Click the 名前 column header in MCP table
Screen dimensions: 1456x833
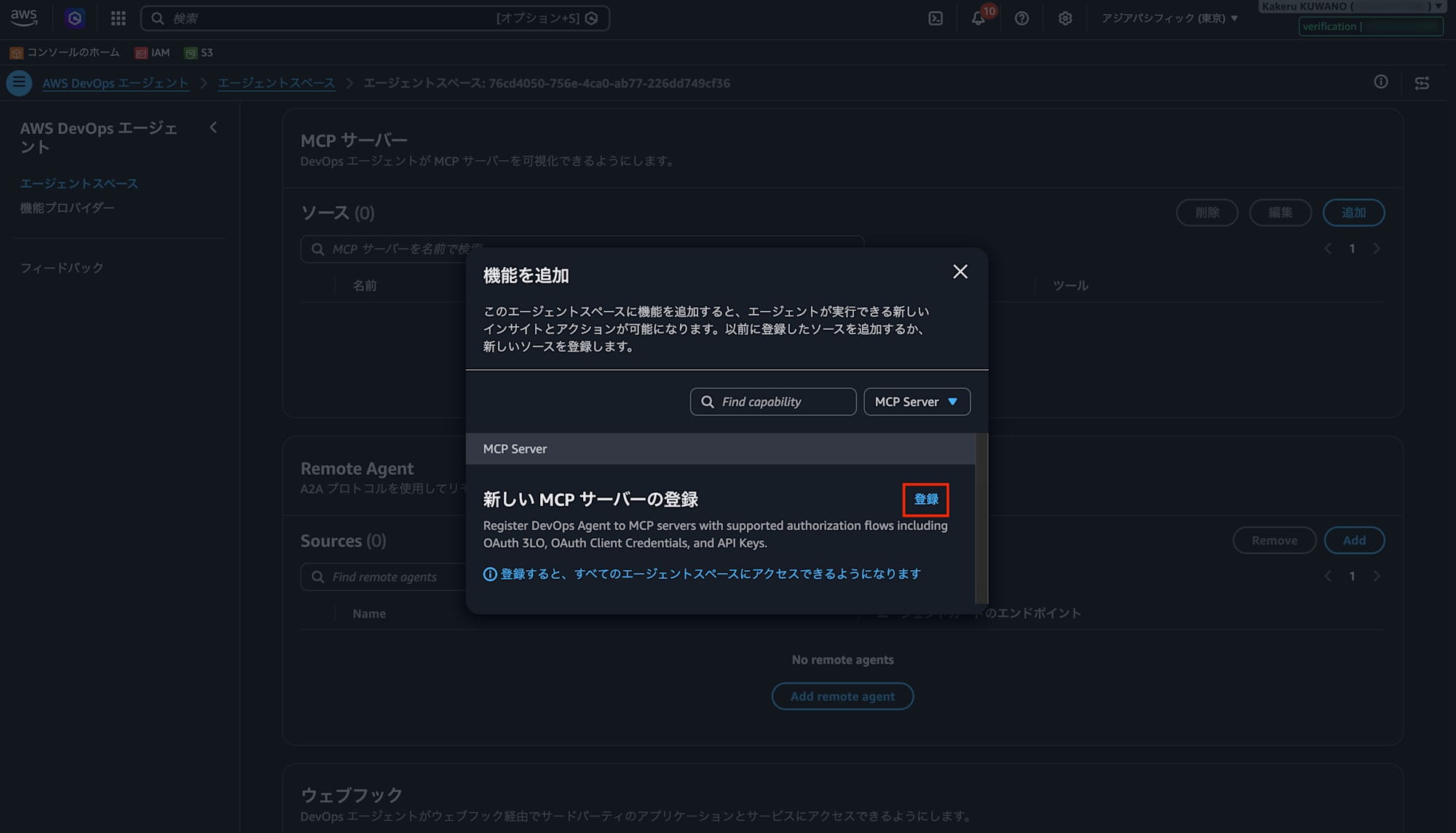[365, 285]
